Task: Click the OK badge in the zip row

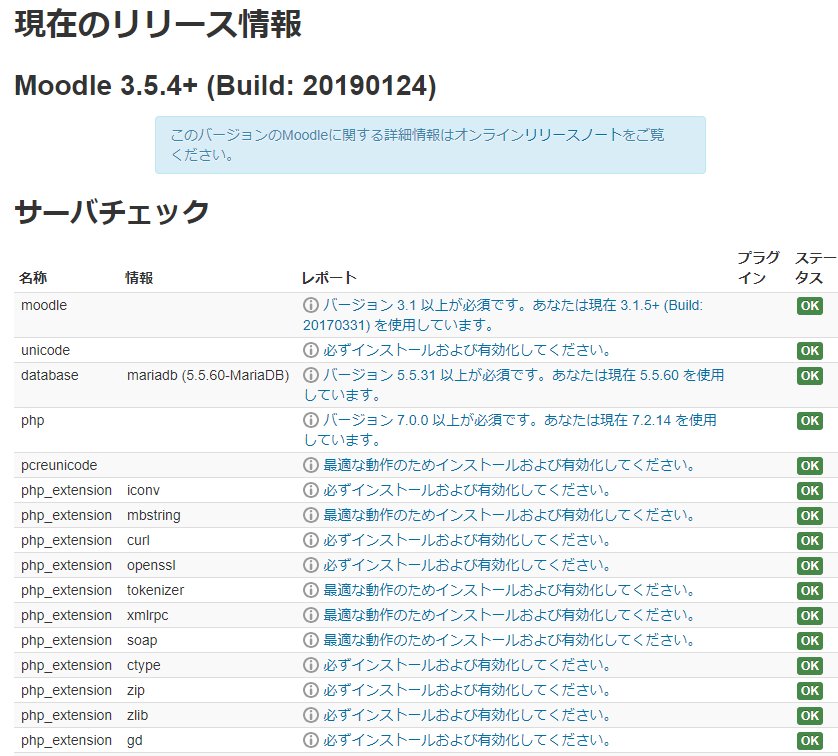Action: (x=810, y=691)
